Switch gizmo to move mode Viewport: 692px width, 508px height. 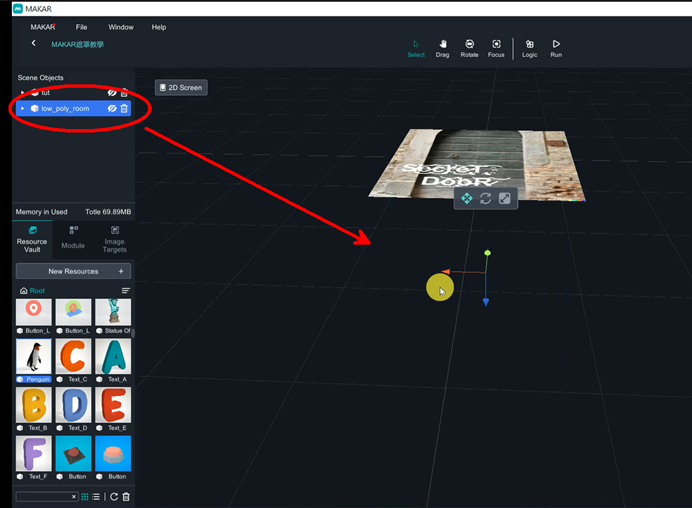[x=467, y=199]
